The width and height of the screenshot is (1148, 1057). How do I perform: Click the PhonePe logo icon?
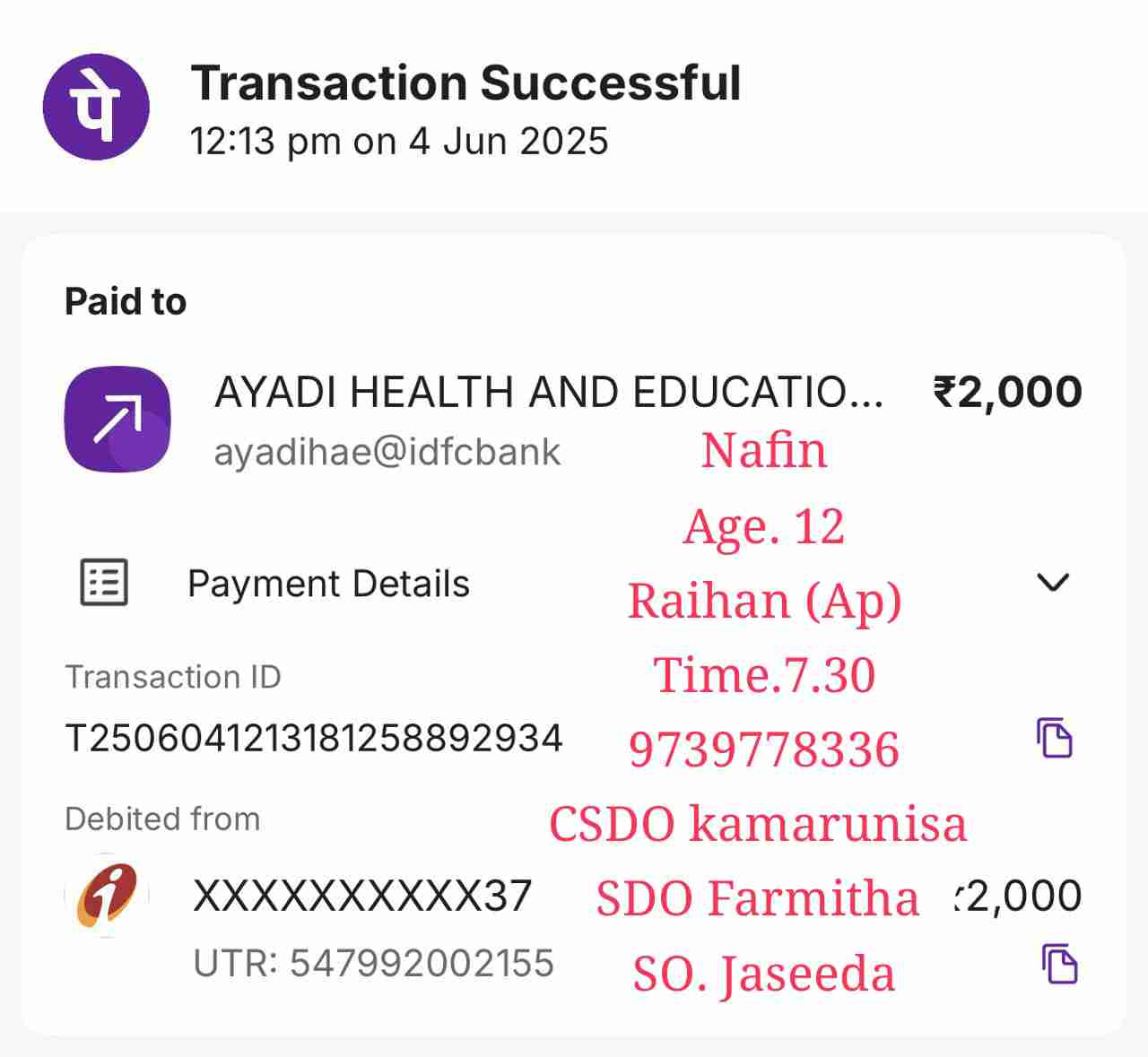pos(96,107)
